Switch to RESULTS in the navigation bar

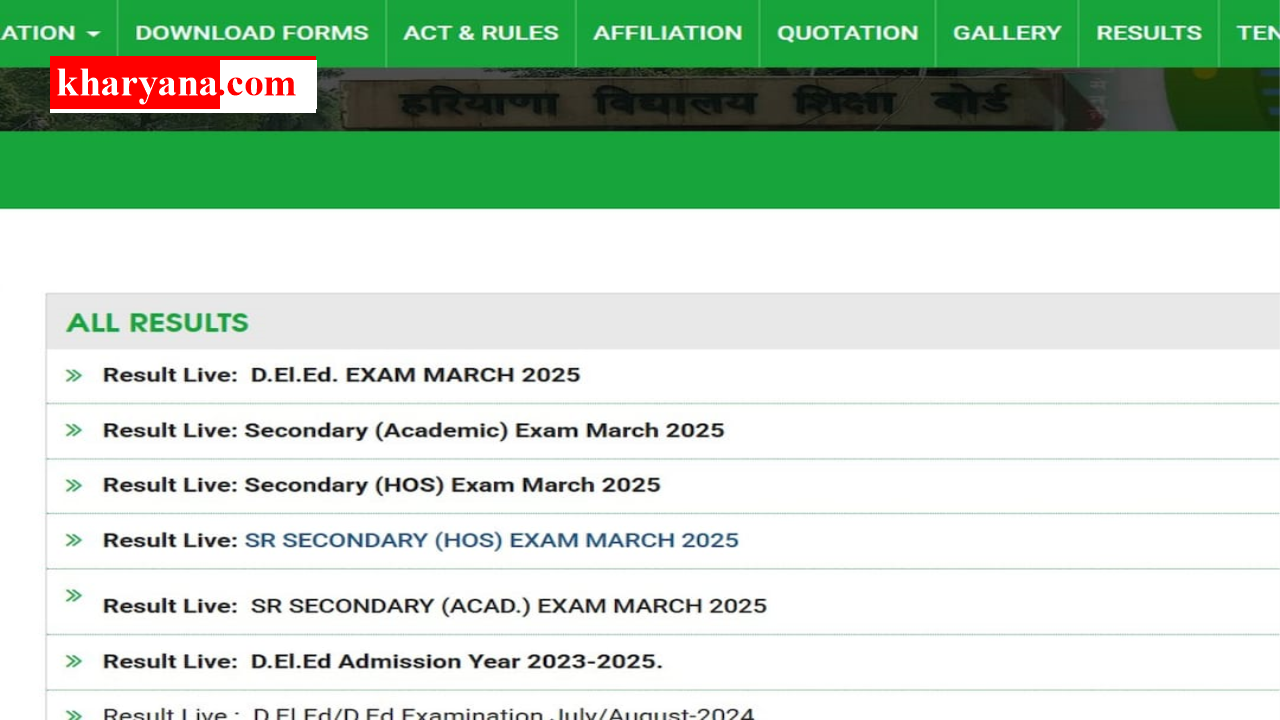point(1149,33)
